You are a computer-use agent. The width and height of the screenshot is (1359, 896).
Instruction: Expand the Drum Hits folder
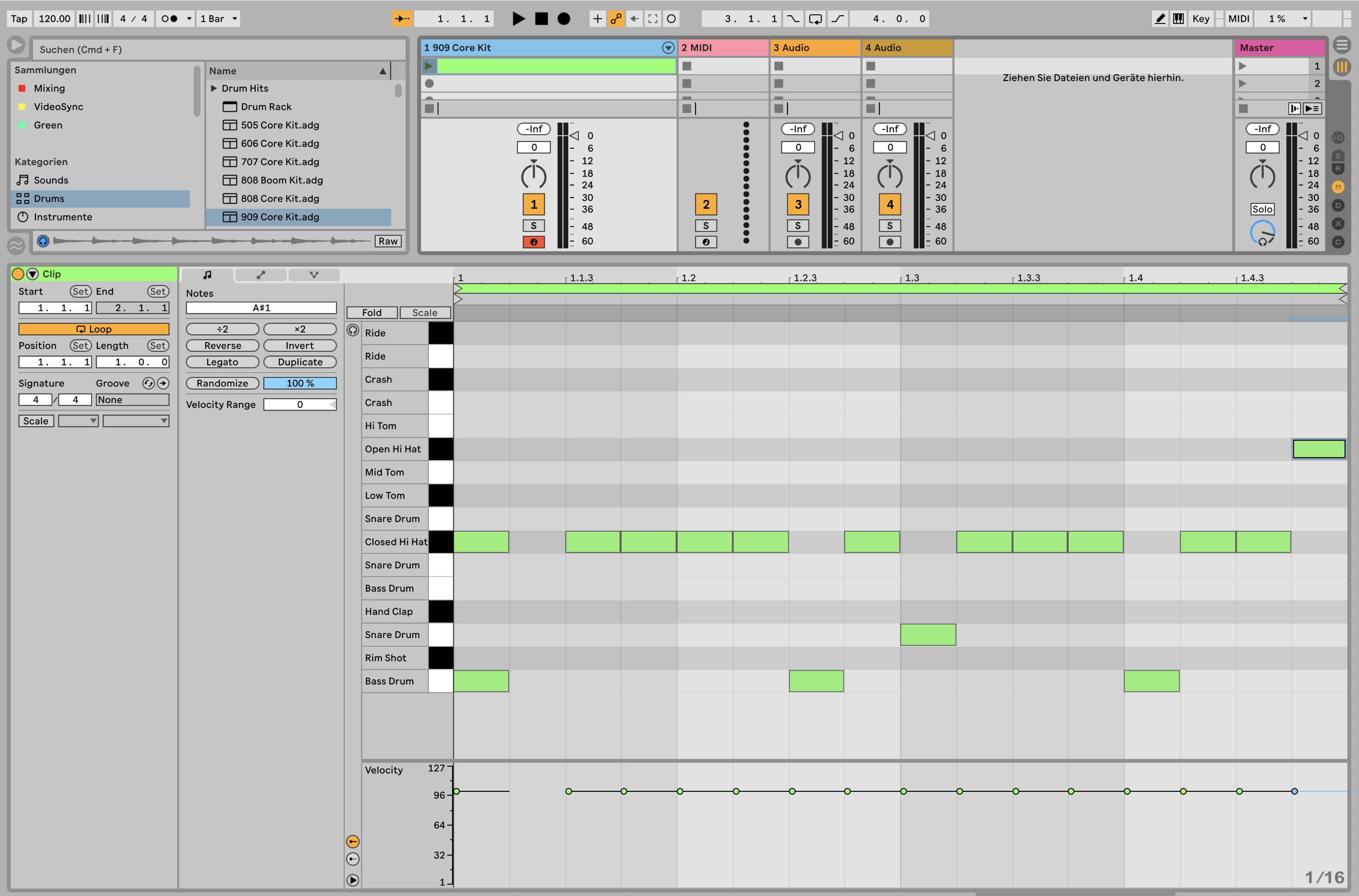(214, 88)
